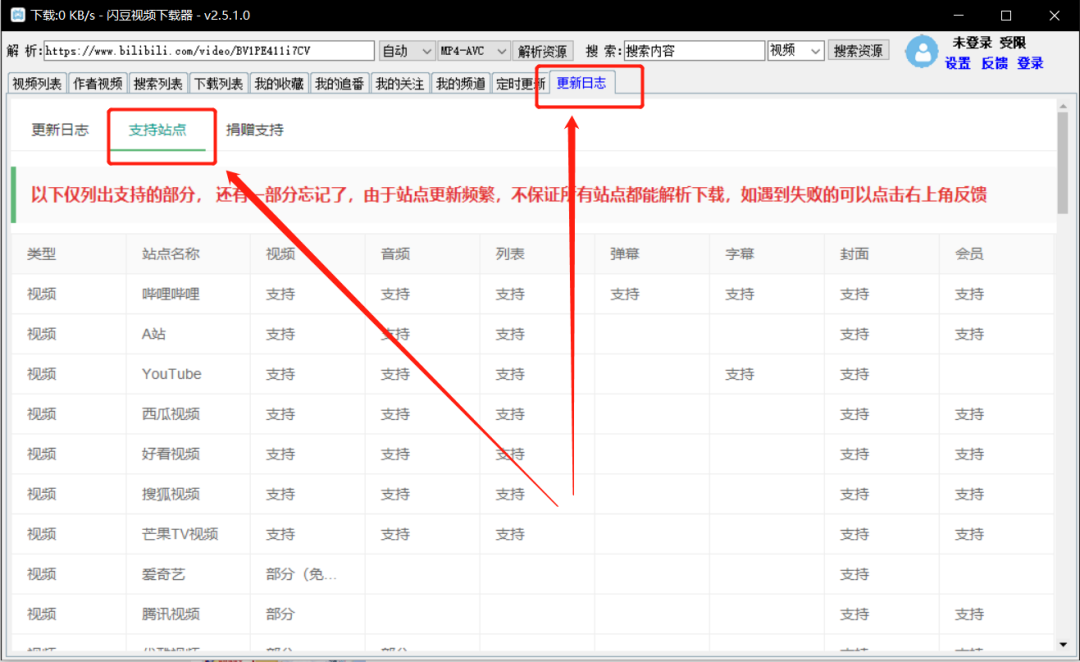Viewport: 1080px width, 662px height.
Task: Switch to 作者视频 tab
Action: click(98, 83)
